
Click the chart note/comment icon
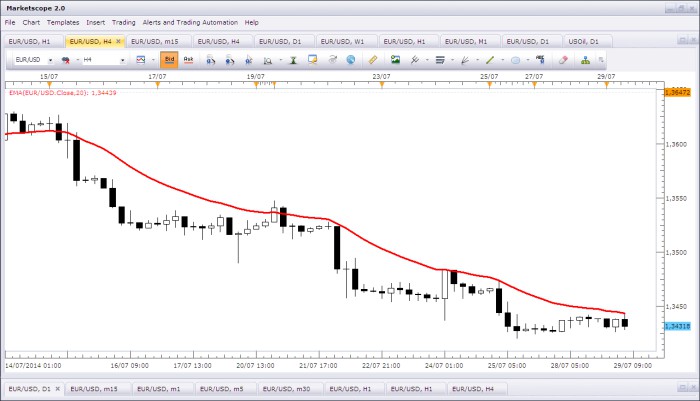click(312, 59)
